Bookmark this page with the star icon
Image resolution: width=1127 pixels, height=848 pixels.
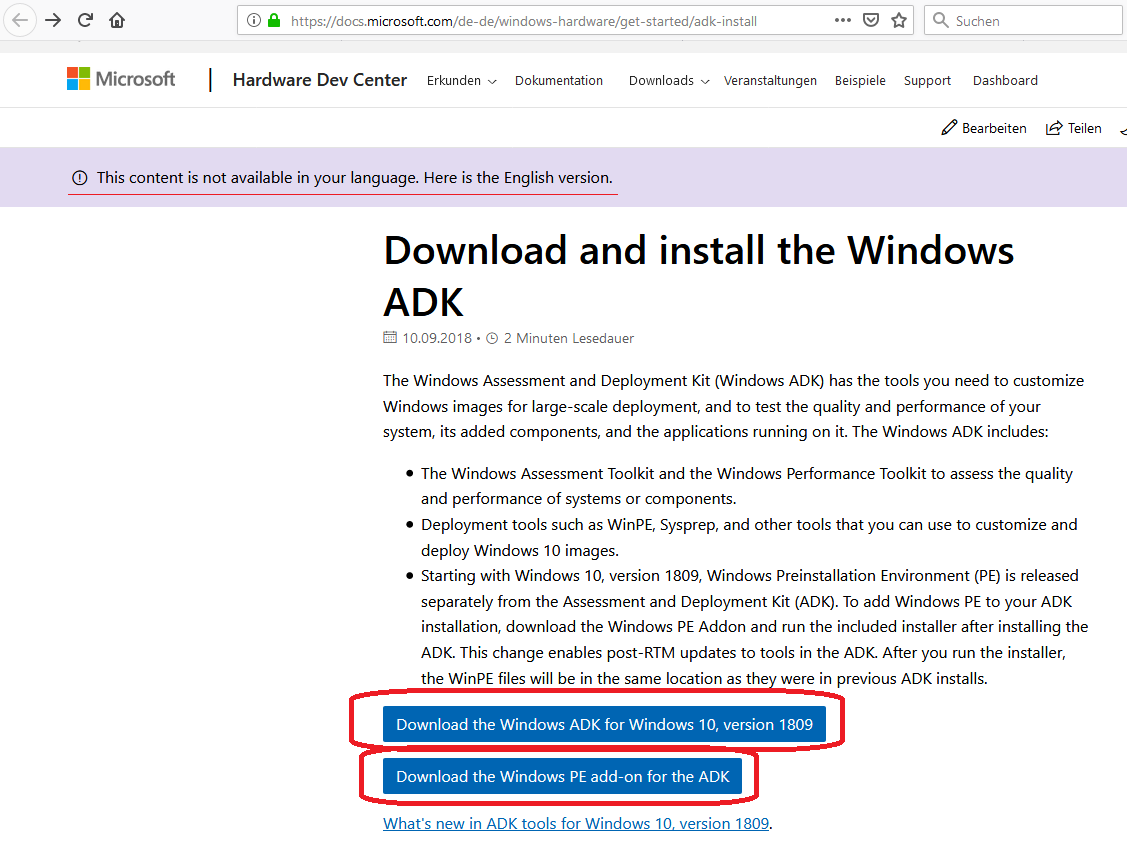[898, 20]
